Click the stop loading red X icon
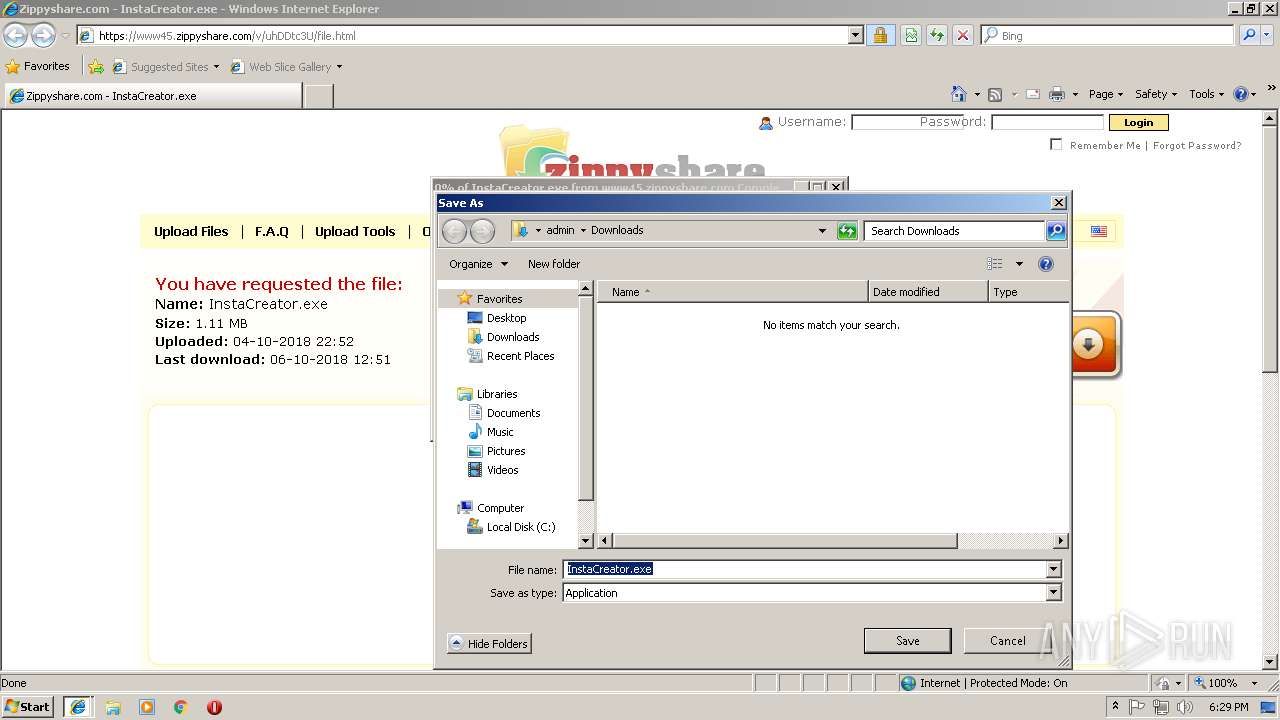Screen dimensions: 1280x720 [x=962, y=35]
